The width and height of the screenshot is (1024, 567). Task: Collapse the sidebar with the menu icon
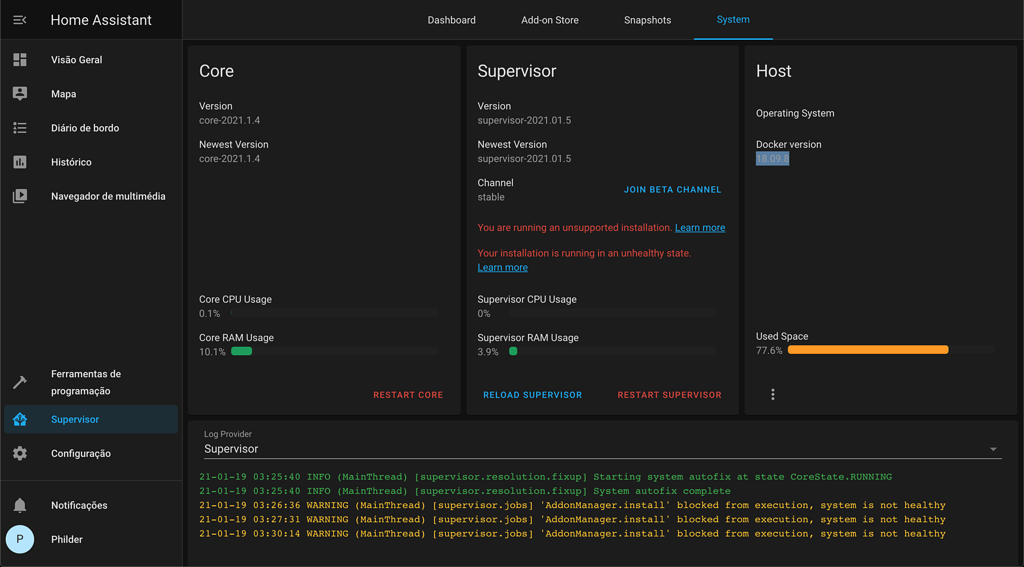coord(20,20)
